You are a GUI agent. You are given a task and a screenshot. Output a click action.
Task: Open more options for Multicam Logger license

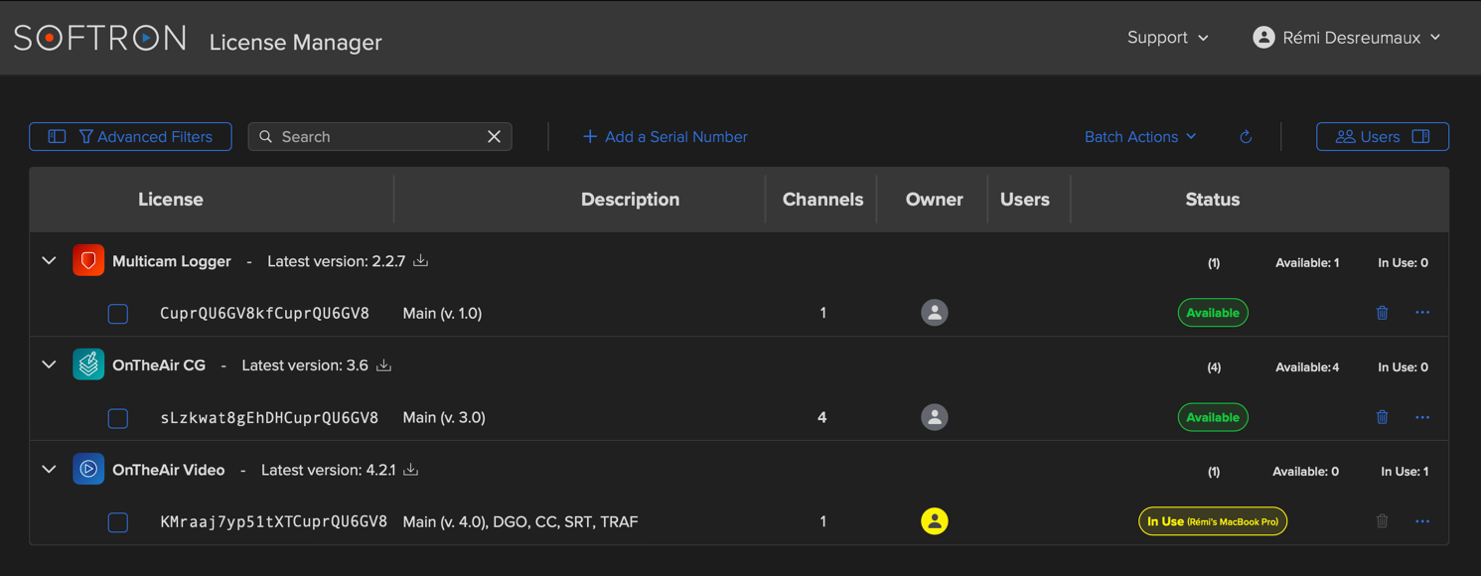(x=1422, y=313)
